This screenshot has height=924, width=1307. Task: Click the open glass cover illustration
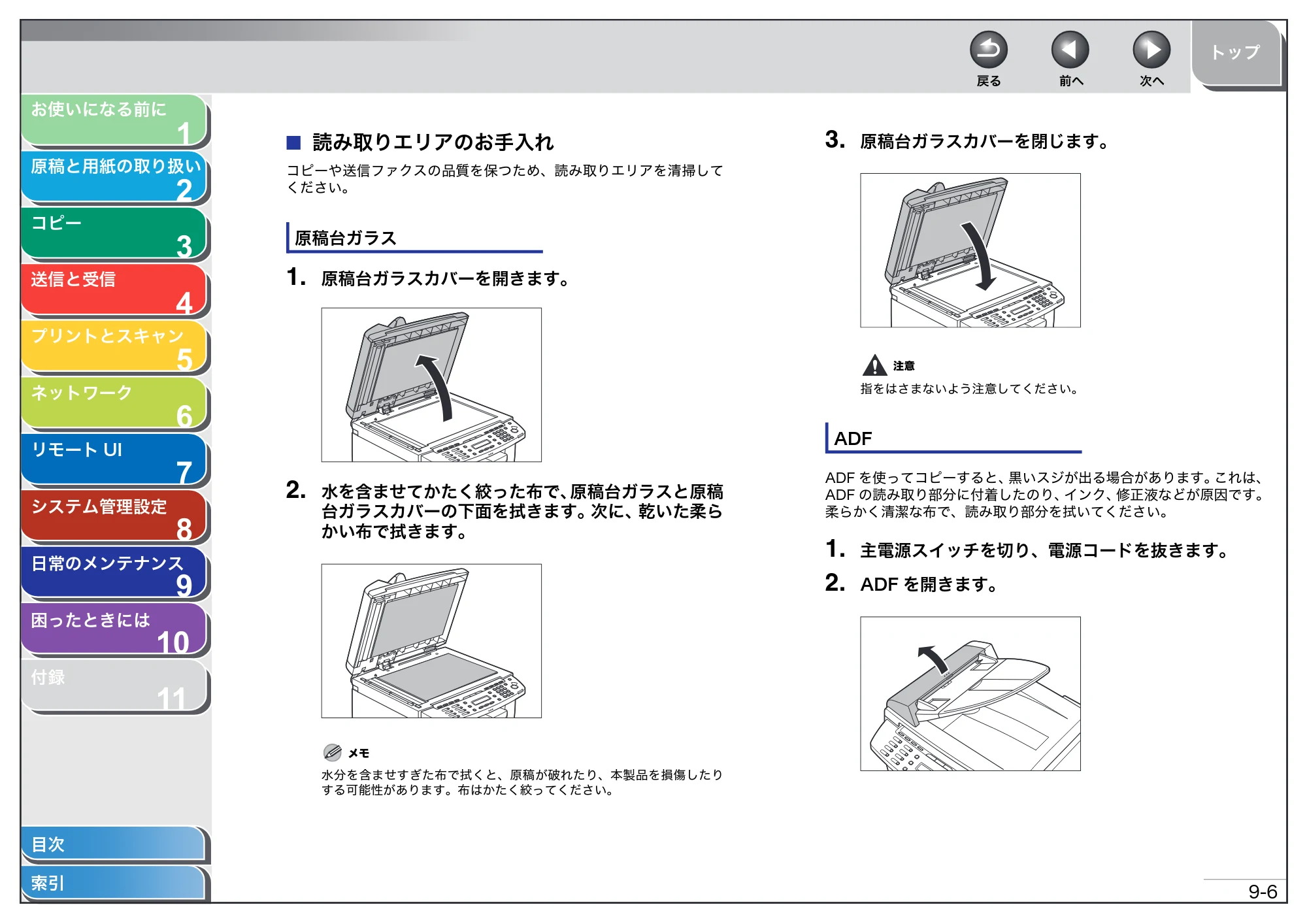[431, 385]
